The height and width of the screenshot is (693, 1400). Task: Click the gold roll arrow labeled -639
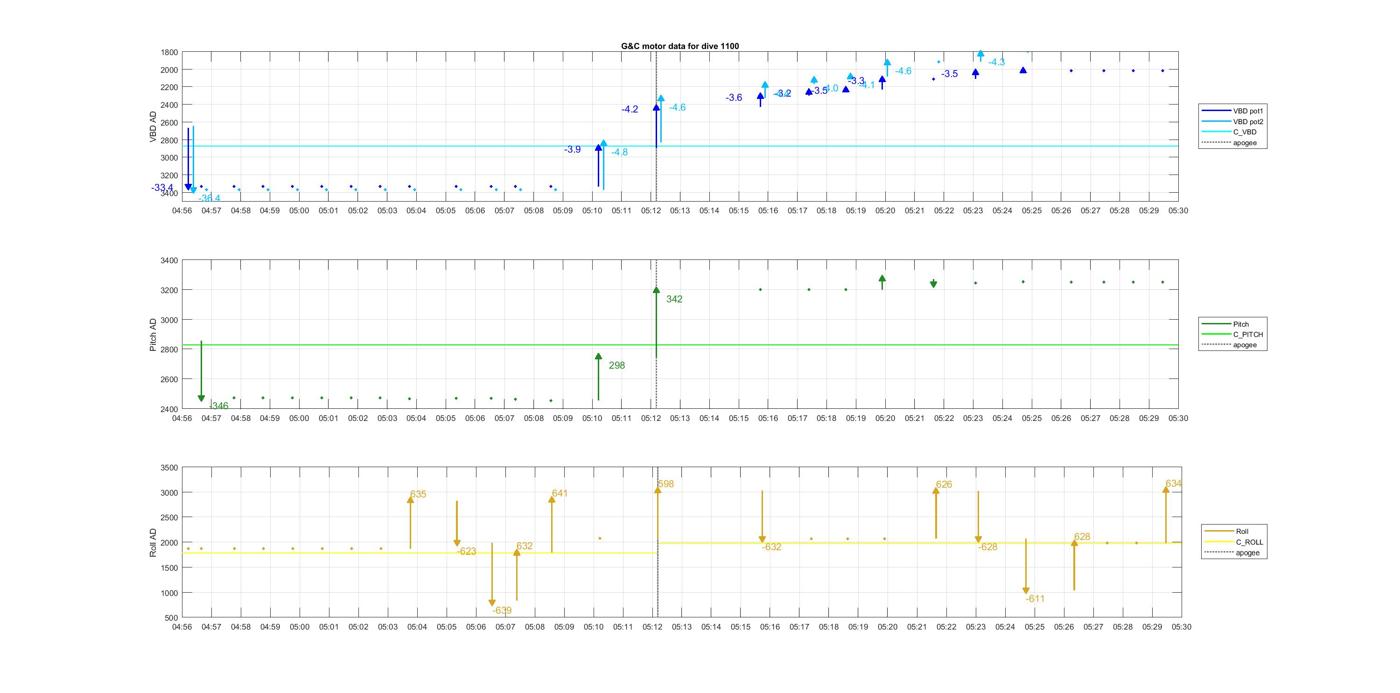(x=492, y=575)
